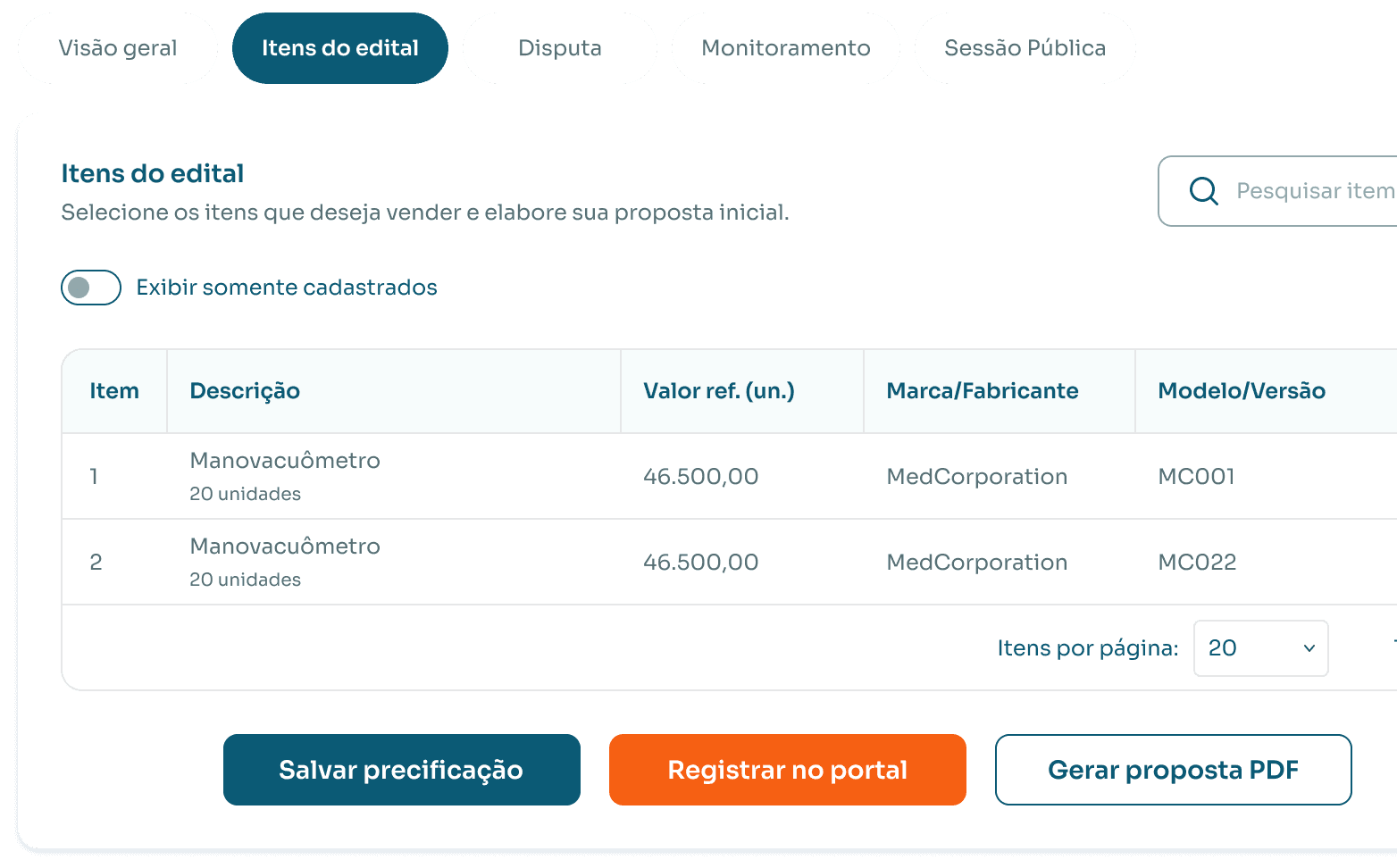Image resolution: width=1397 pixels, height=868 pixels.
Task: Enable the Exibir somente cadastrados toggle
Action: point(90,288)
